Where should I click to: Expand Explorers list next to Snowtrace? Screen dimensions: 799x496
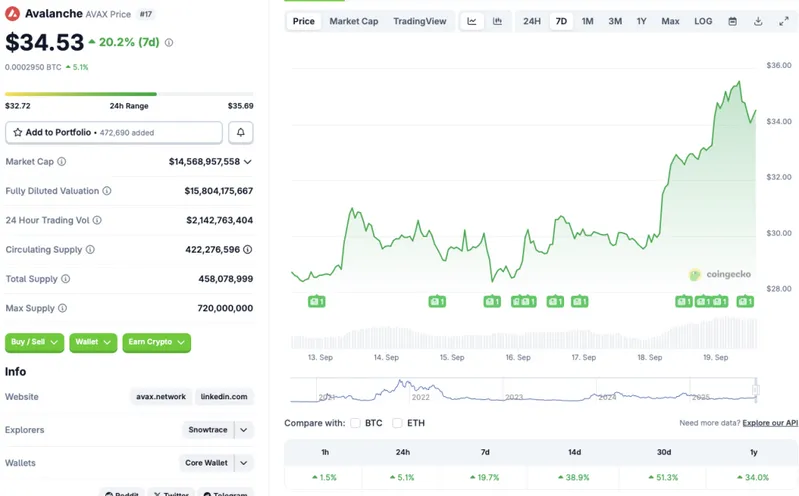pyautogui.click(x=244, y=430)
